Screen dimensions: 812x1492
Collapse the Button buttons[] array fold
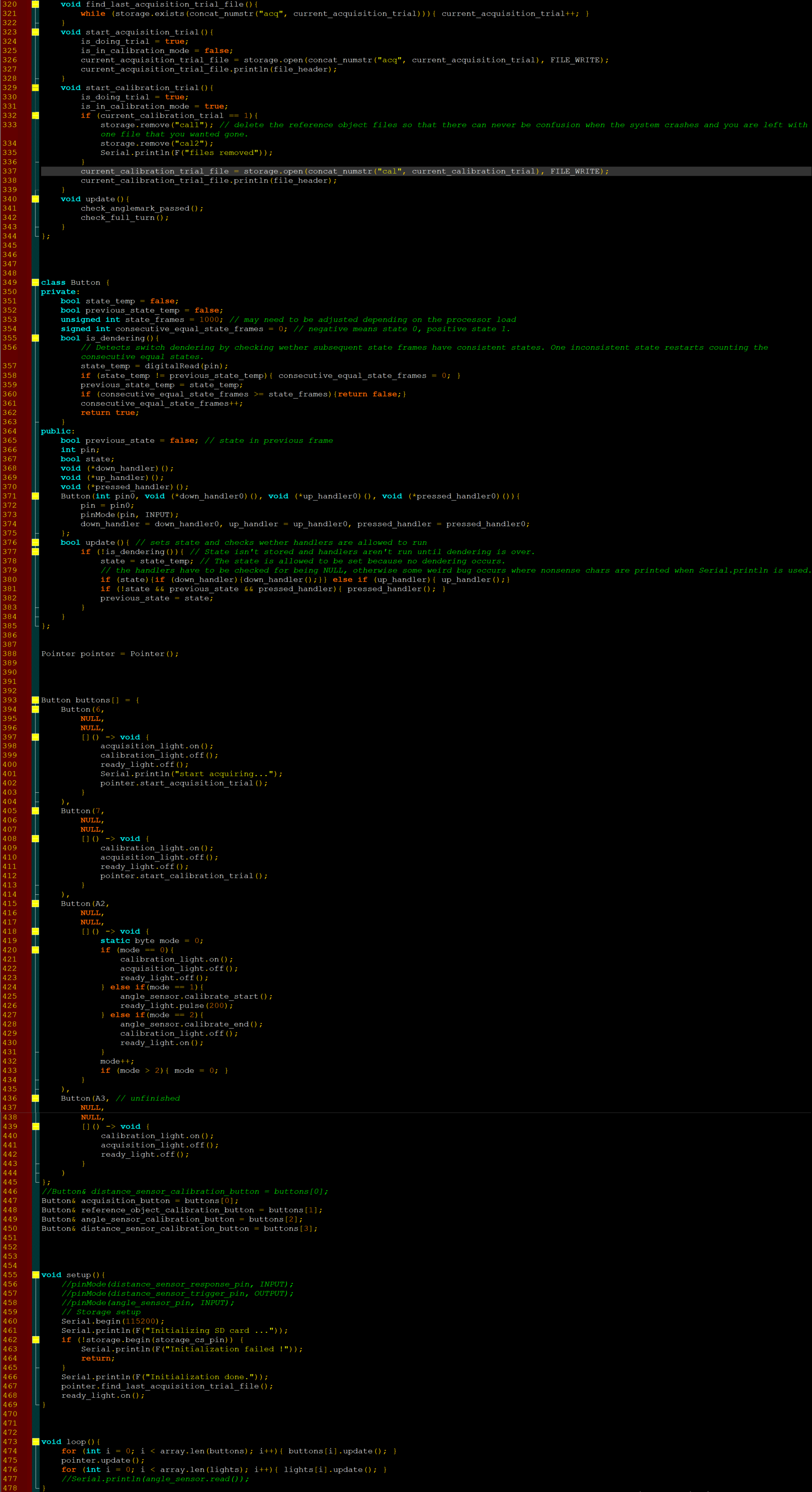tap(35, 700)
